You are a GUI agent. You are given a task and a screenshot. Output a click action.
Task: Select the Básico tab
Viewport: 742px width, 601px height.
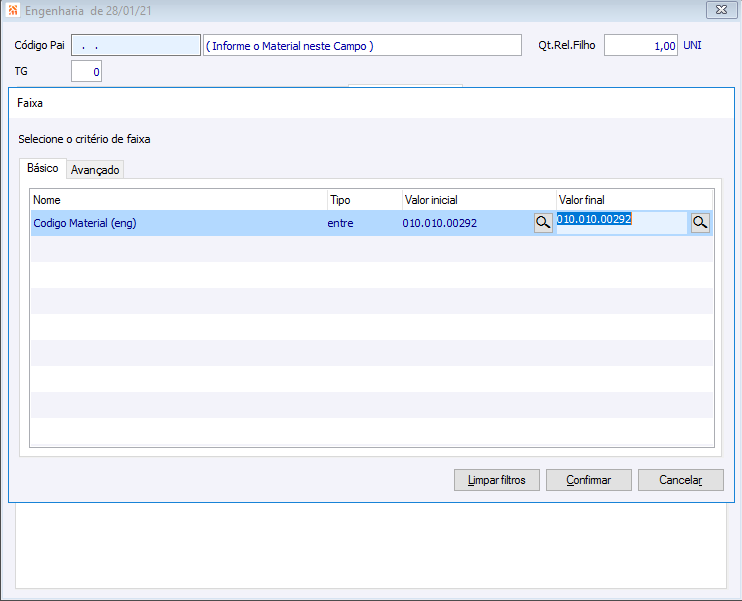pyautogui.click(x=43, y=168)
